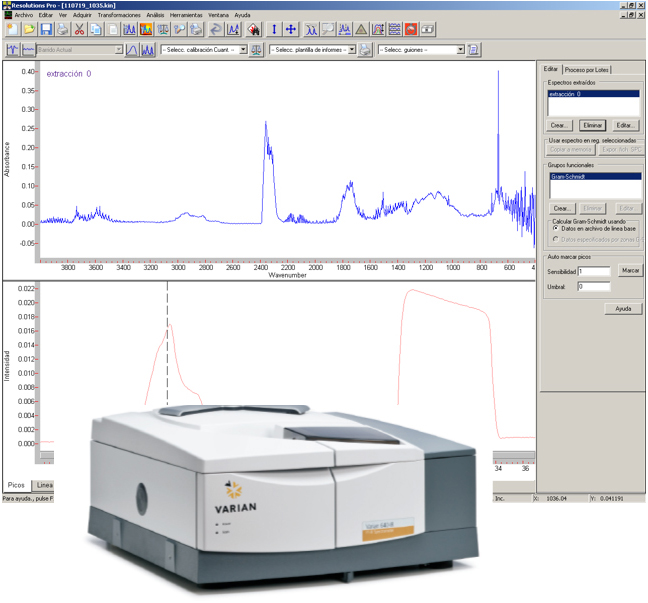
Task: Click the stacked lines grid icon
Action: tap(395, 29)
